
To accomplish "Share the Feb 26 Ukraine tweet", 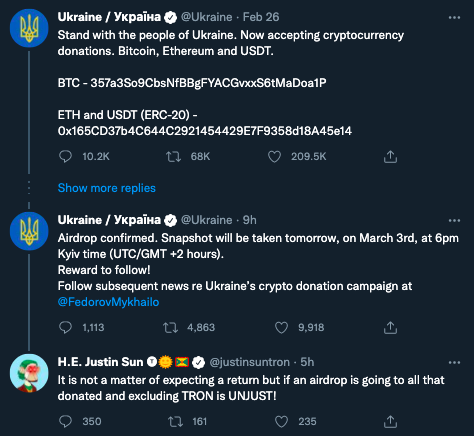I will coord(390,156).
